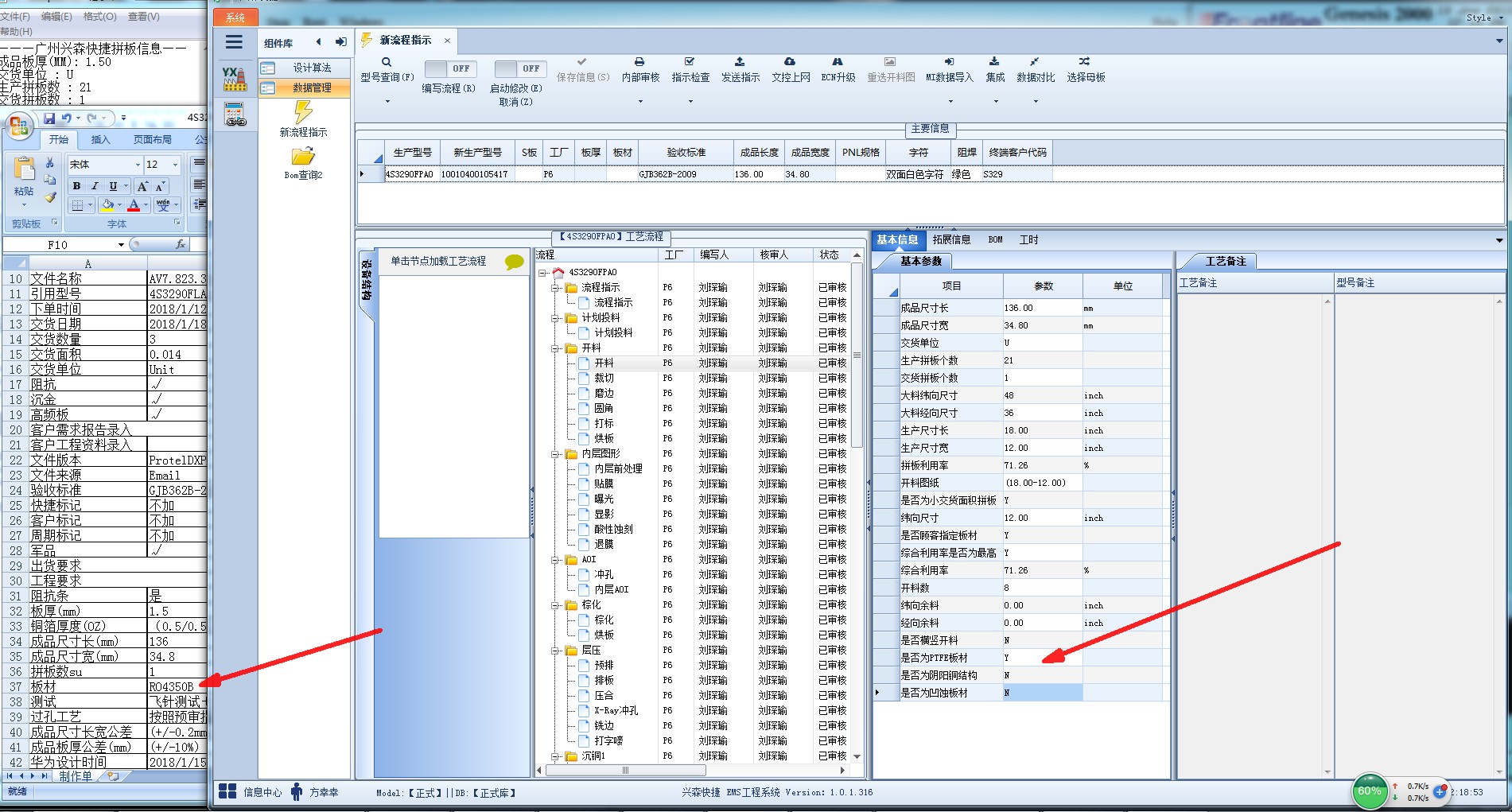Undo in Excel quick access toolbar
The width and height of the screenshot is (1512, 812).
[67, 118]
